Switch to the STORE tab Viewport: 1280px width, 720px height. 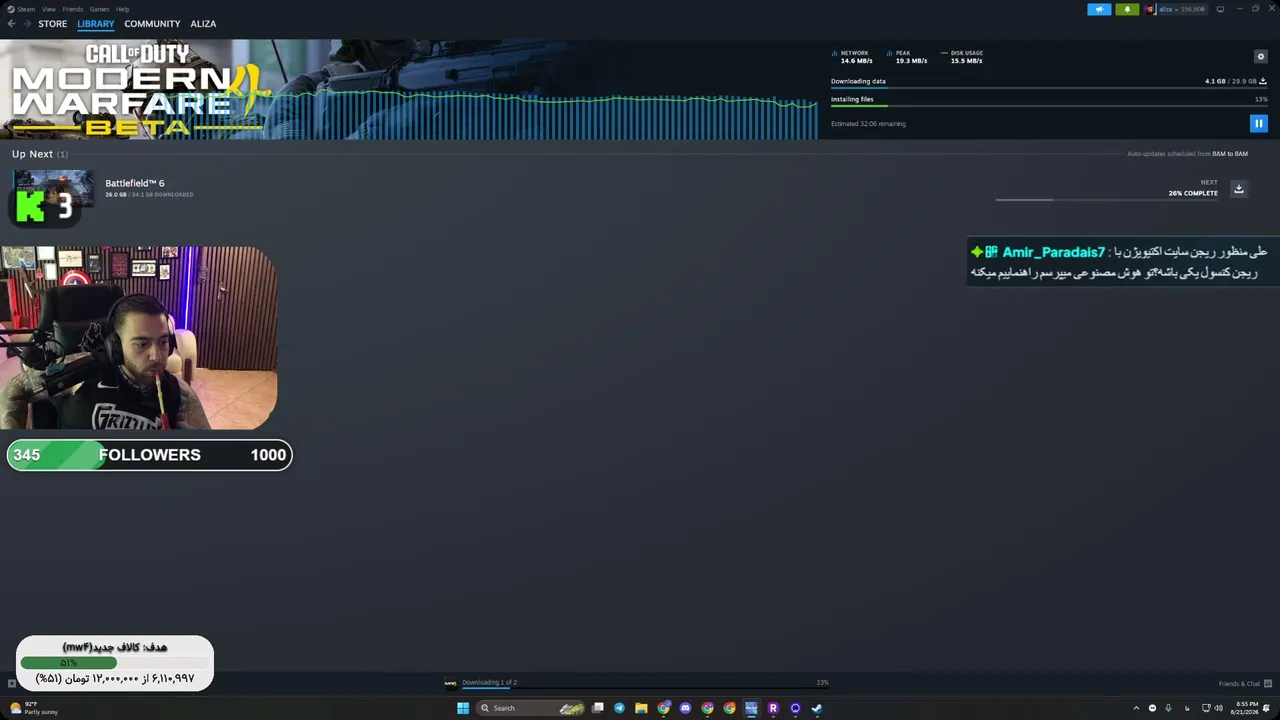pos(53,24)
